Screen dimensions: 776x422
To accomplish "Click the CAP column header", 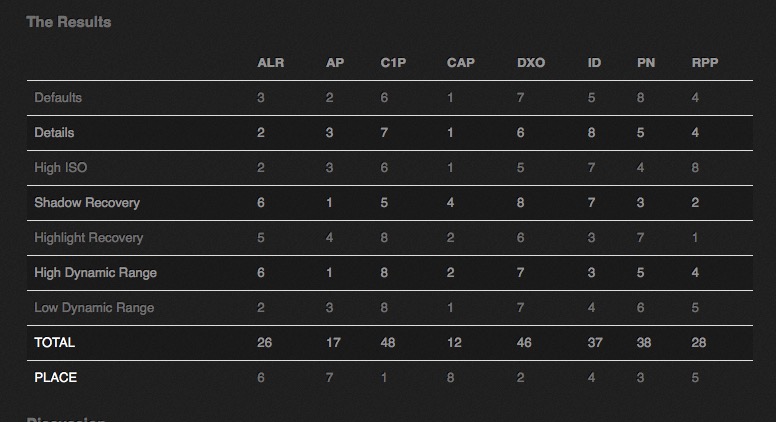I will coord(461,63).
